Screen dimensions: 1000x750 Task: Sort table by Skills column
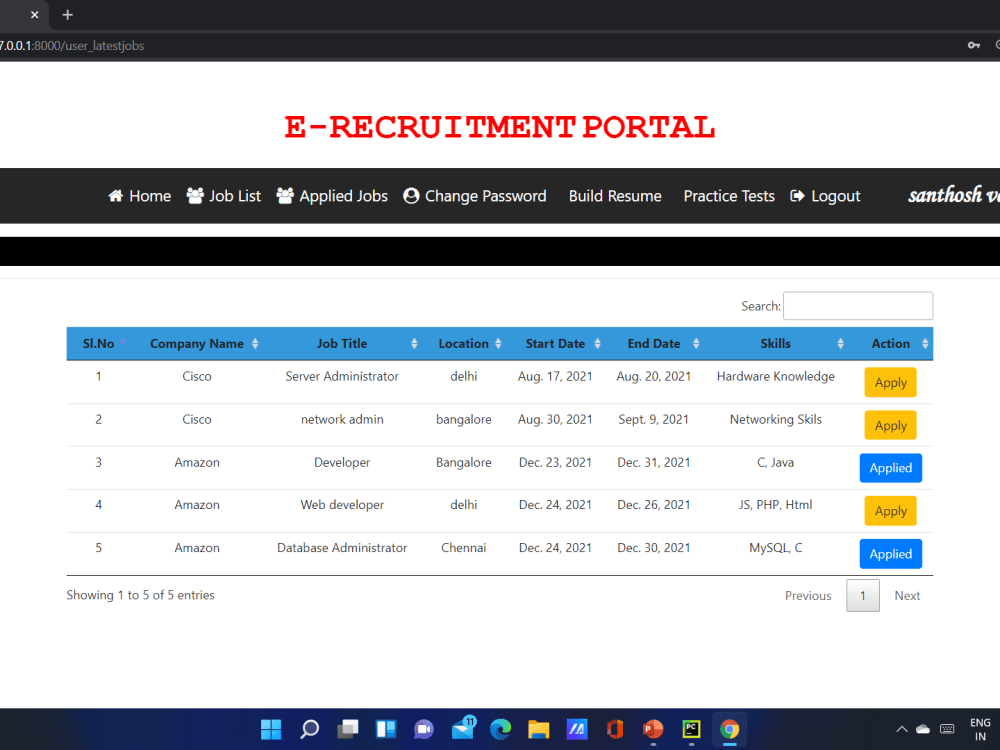[x=776, y=344]
